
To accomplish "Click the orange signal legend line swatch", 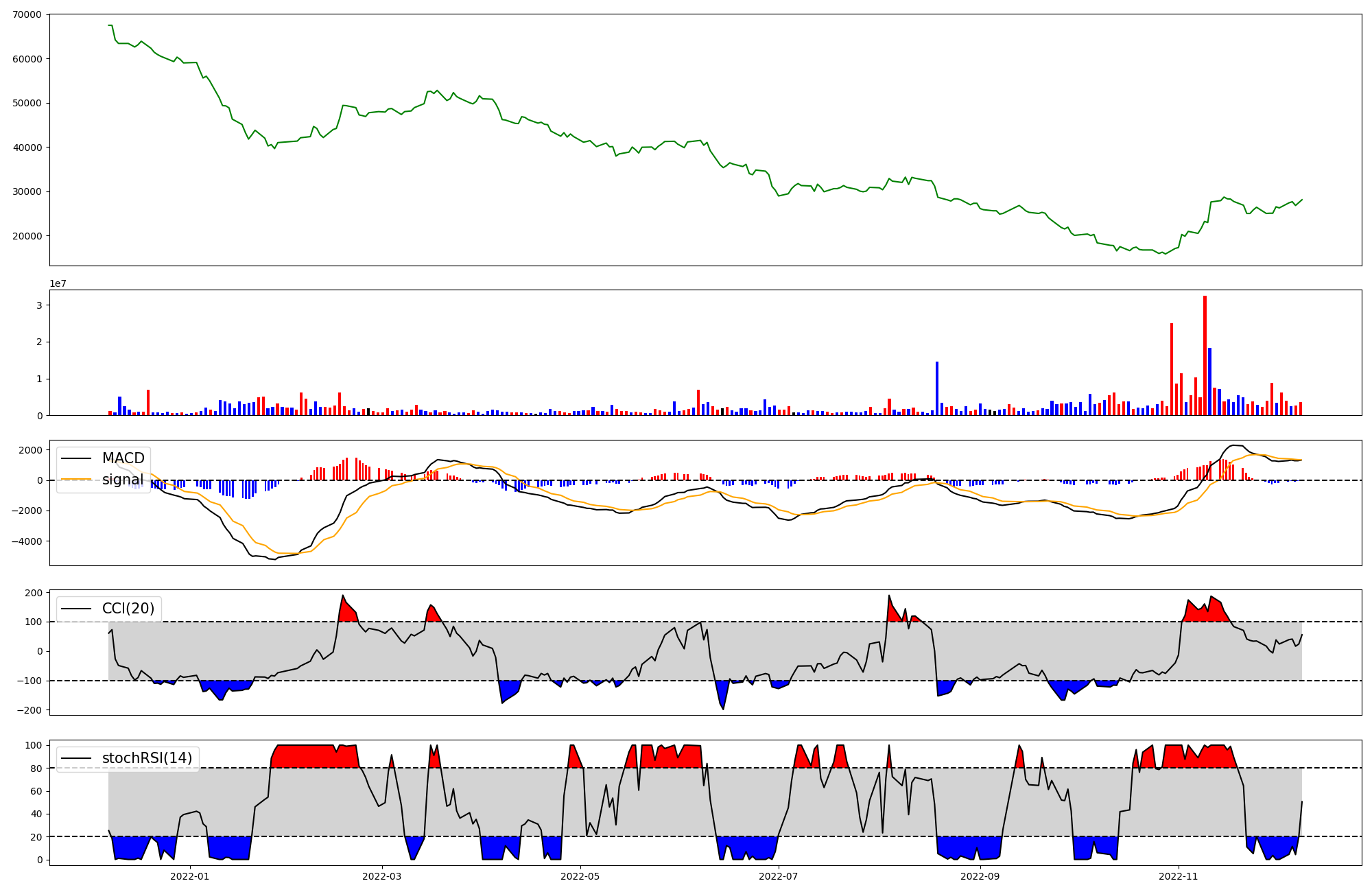I will coord(76,480).
